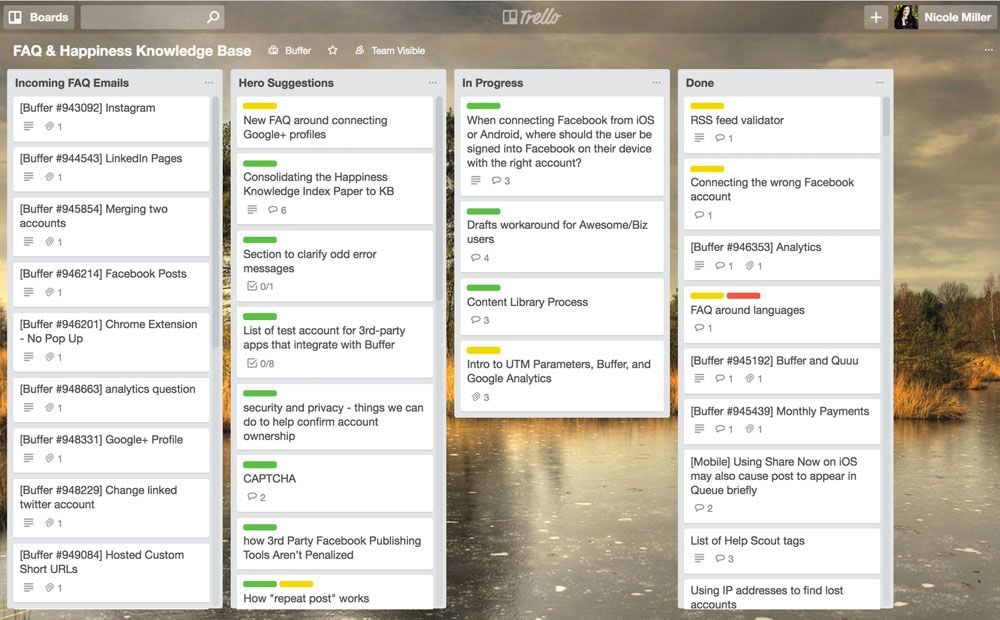Open In Progress list ellipsis menu
This screenshot has height=620, width=1000.
[656, 83]
